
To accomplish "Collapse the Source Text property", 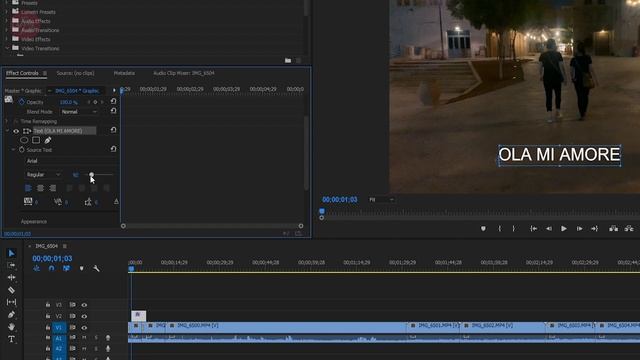I will coord(13,150).
